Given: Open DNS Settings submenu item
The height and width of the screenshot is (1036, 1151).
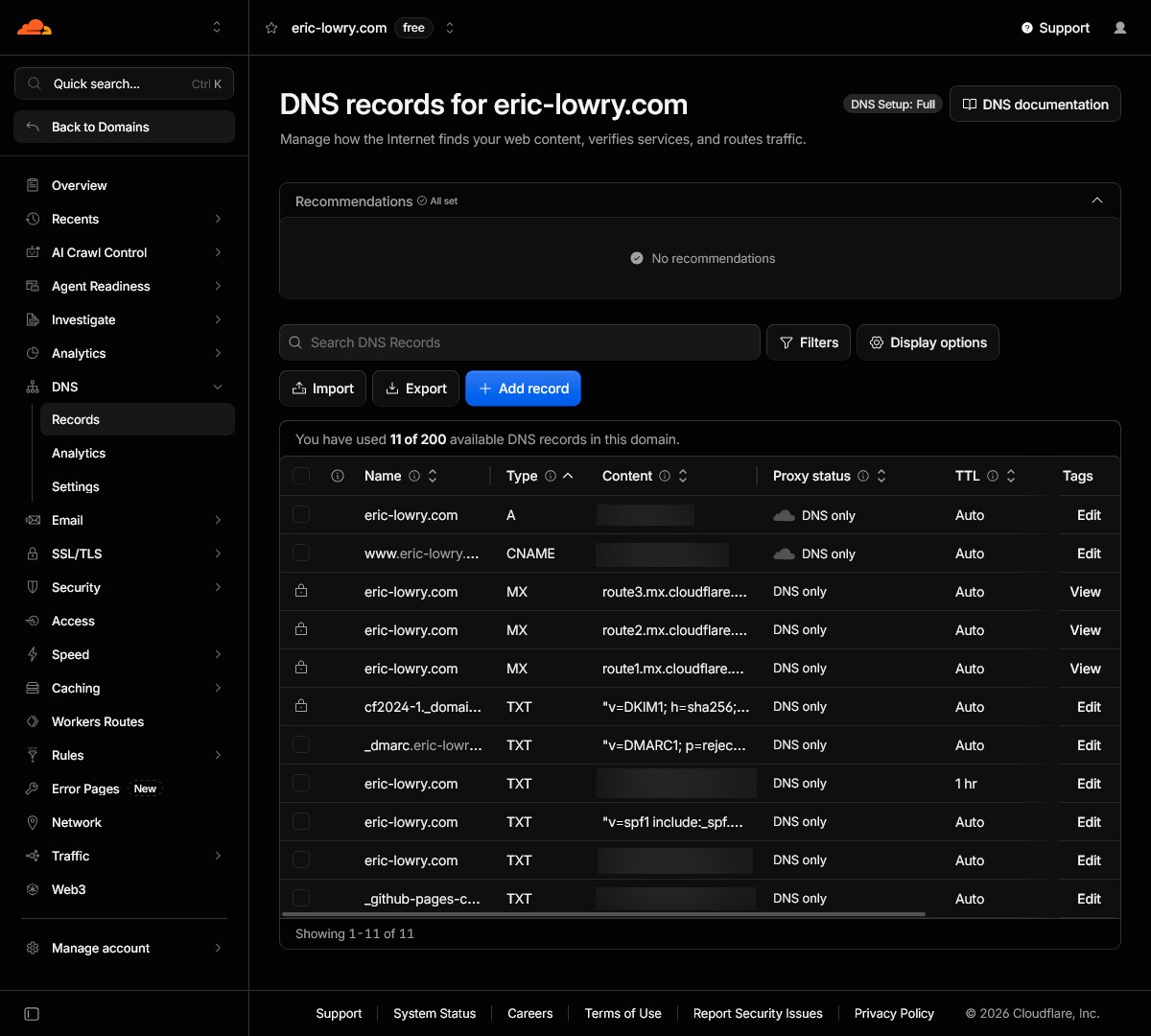Looking at the screenshot, I should tap(137, 486).
